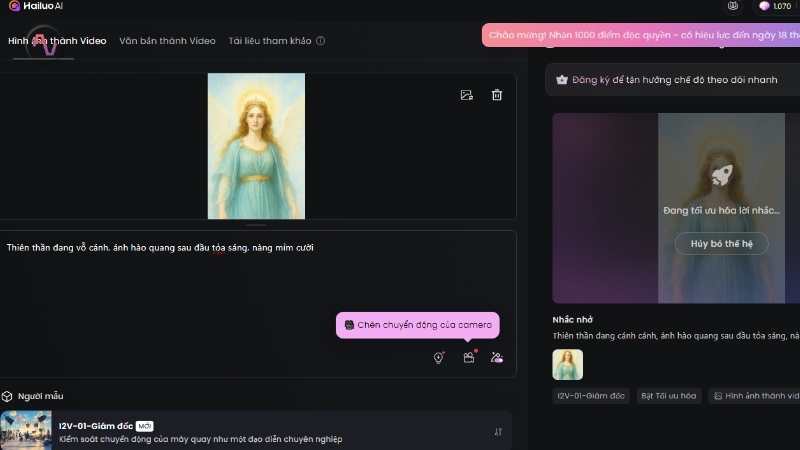Click Chèn chuyển động của camera tooltip

click(x=417, y=325)
